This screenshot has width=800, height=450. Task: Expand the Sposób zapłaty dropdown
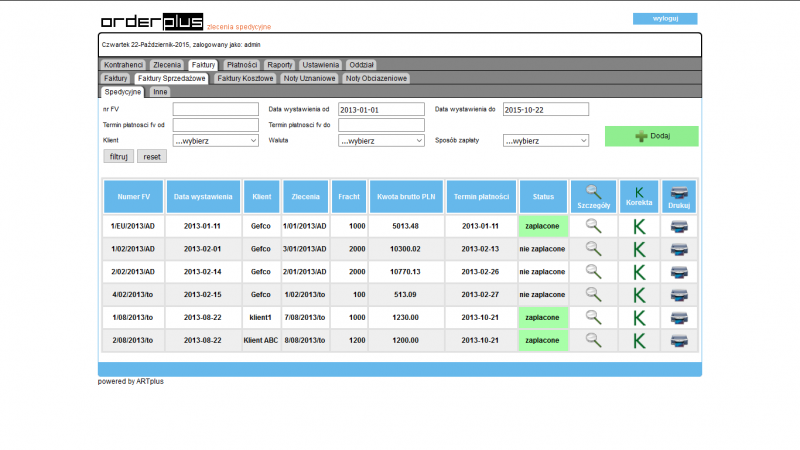545,141
